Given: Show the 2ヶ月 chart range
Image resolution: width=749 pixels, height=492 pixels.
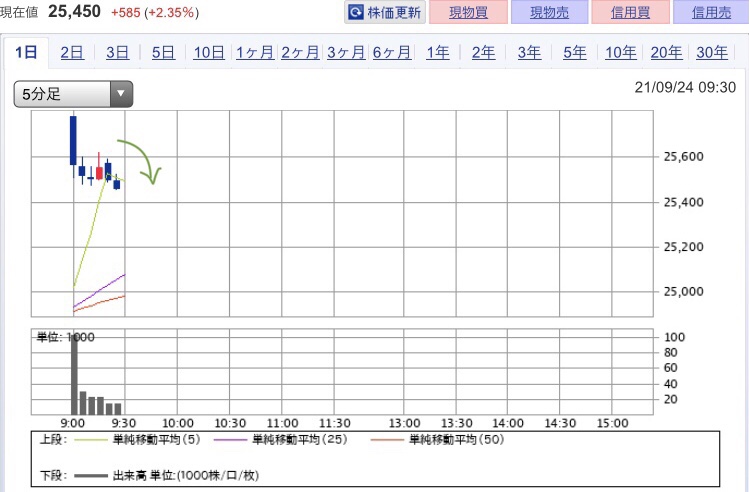Looking at the screenshot, I should pyautogui.click(x=300, y=52).
